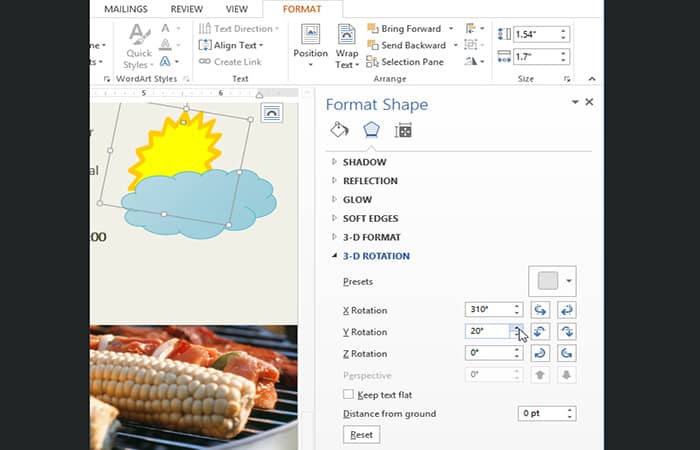Open the Bring Forward dropdown arrow
Viewport: 700px width, 450px height.
click(x=451, y=29)
